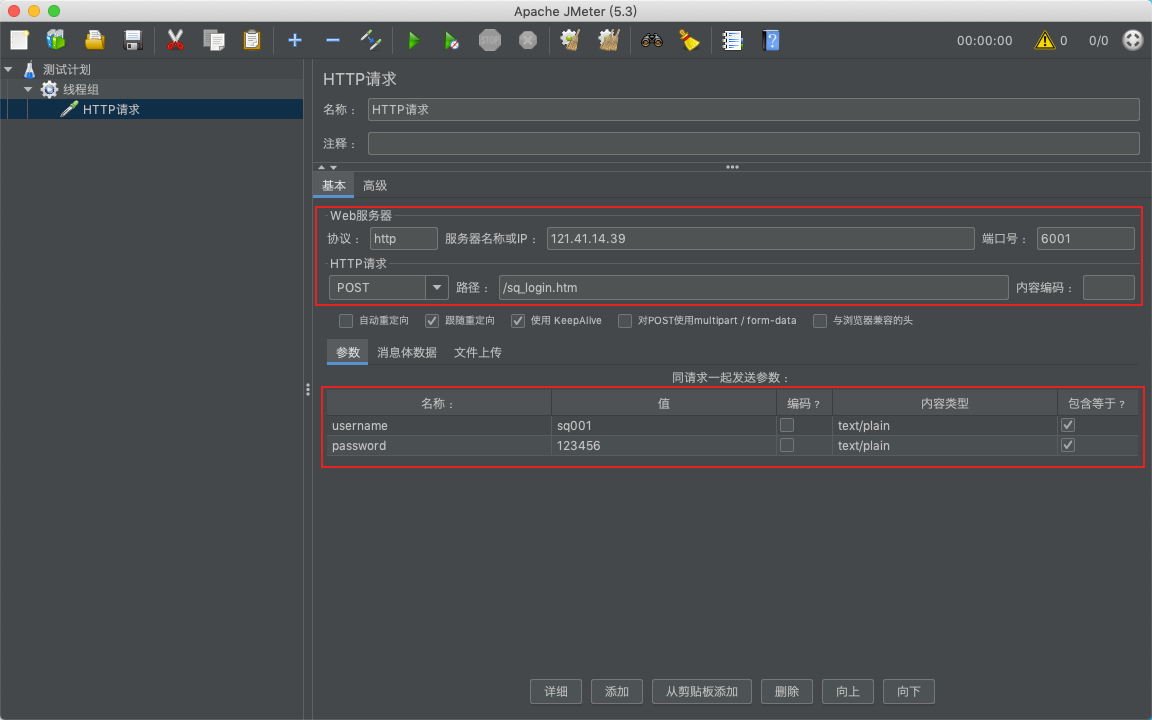Click the blue minus Collapse All icon
The image size is (1152, 720).
point(333,40)
